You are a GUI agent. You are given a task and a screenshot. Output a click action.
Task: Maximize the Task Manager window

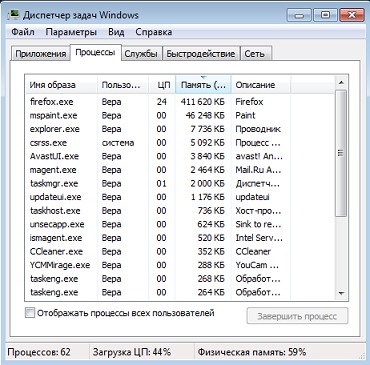tap(325, 15)
